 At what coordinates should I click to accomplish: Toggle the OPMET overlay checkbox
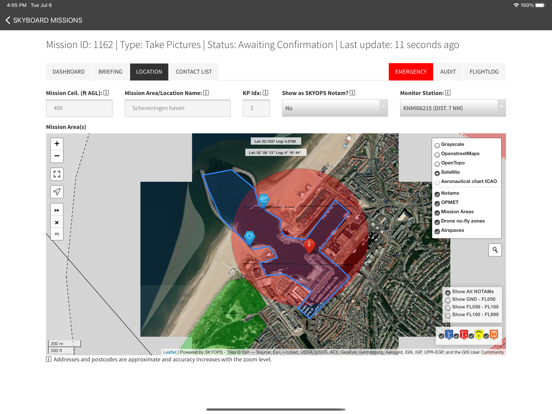pos(437,203)
